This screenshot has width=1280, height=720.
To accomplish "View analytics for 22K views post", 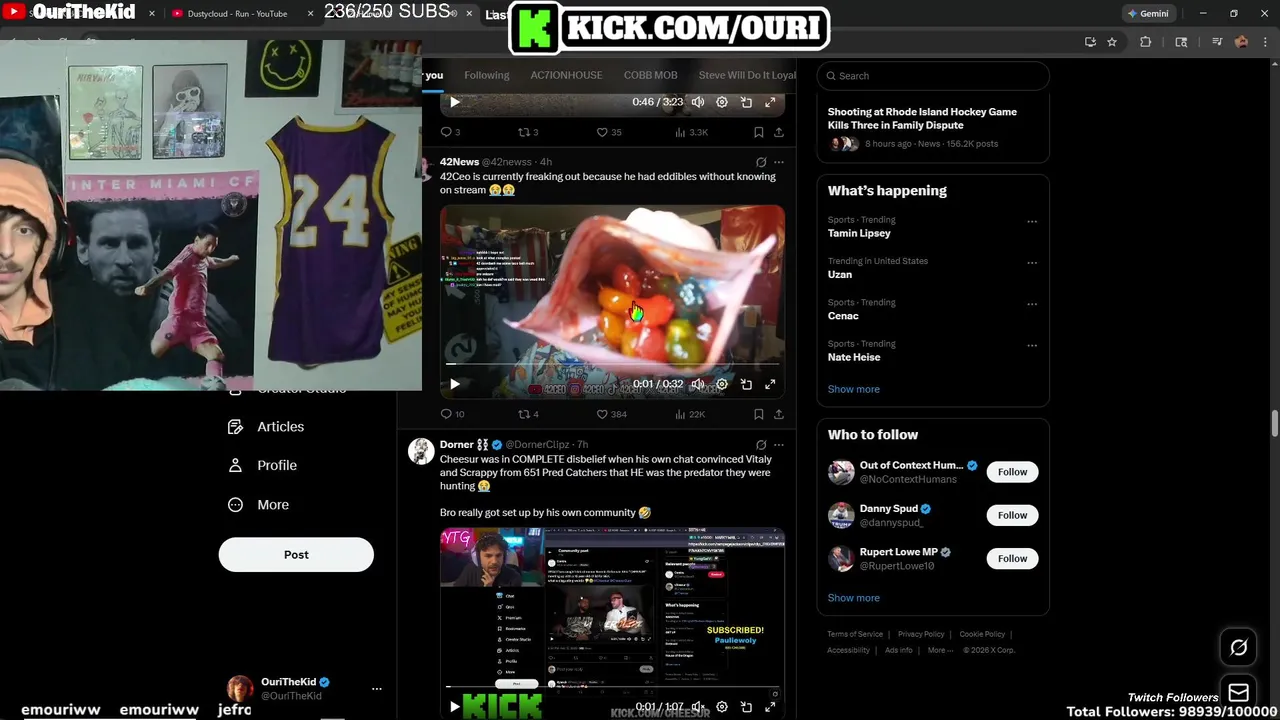I will [x=690, y=414].
